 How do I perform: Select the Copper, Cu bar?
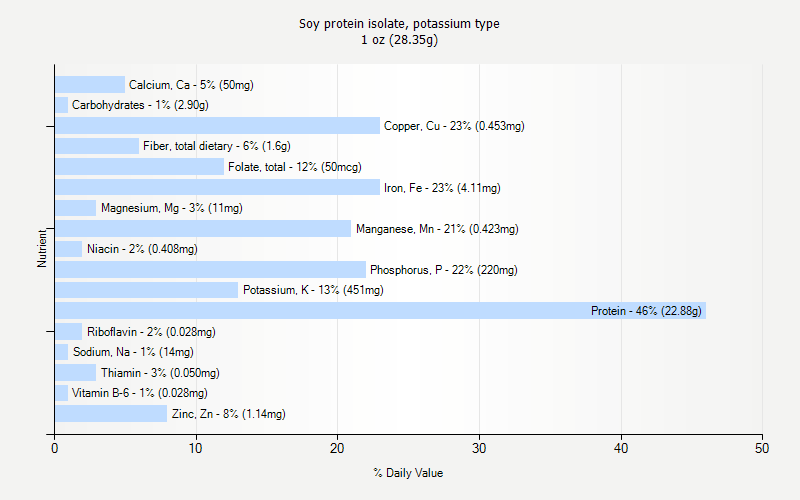(217, 126)
